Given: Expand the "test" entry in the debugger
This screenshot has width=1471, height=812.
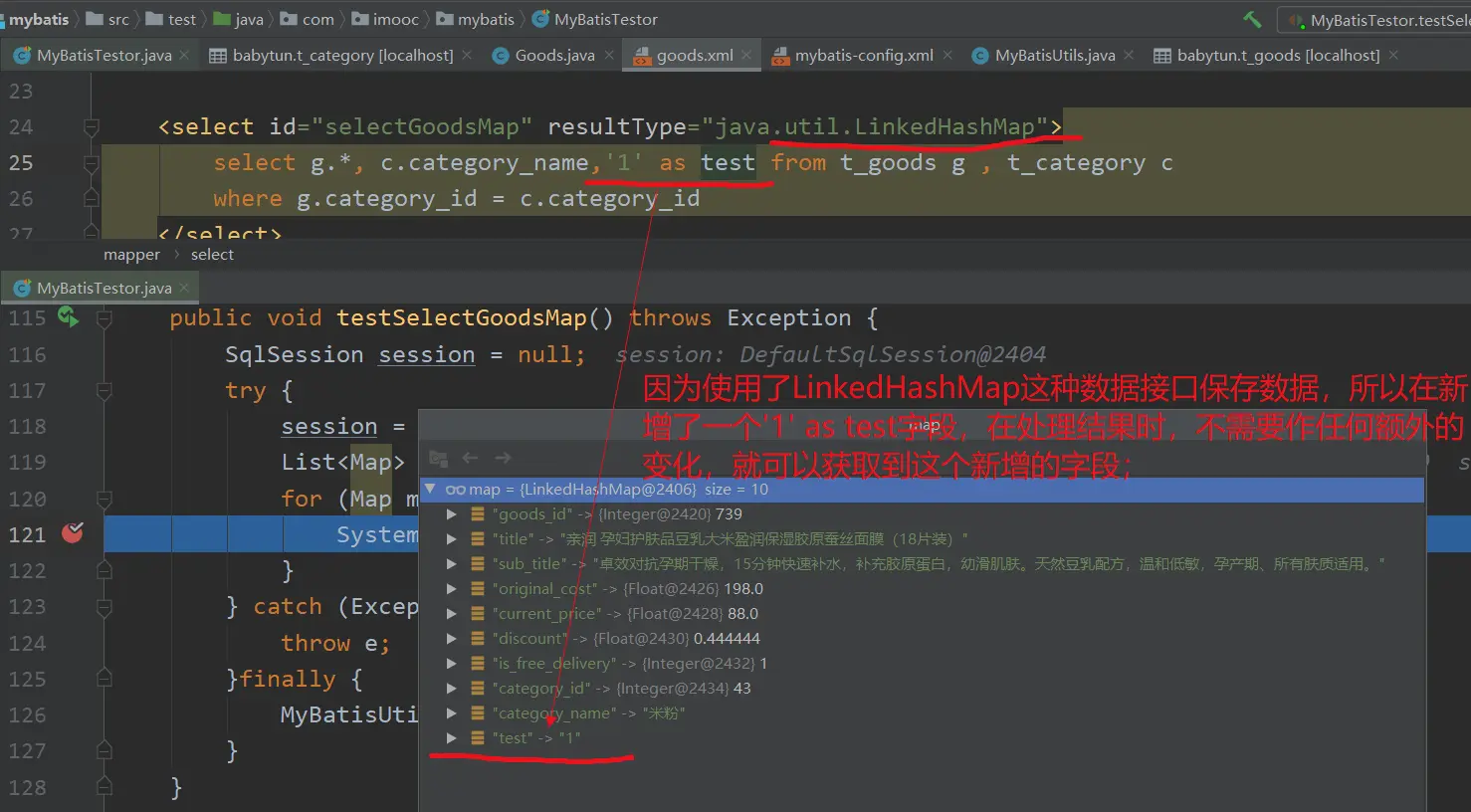Looking at the screenshot, I should [x=452, y=738].
